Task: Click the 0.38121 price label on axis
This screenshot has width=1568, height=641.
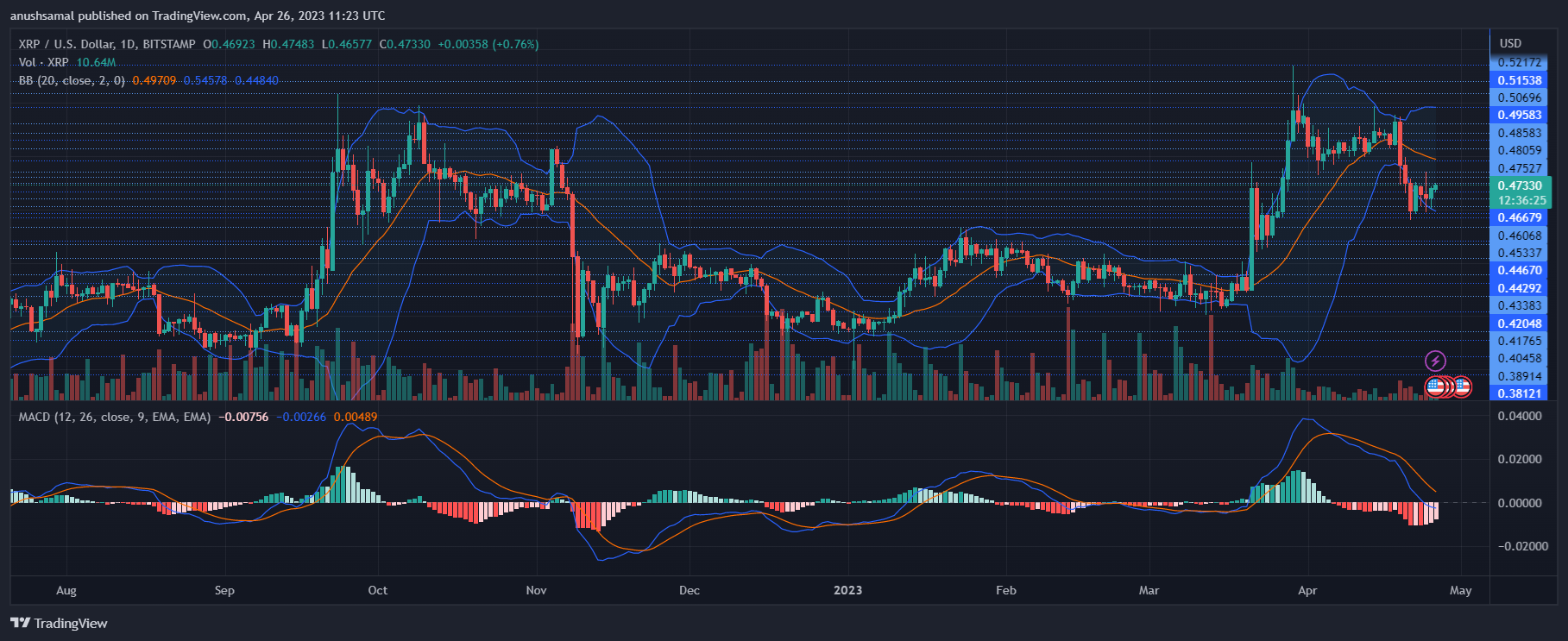Action: [1520, 393]
